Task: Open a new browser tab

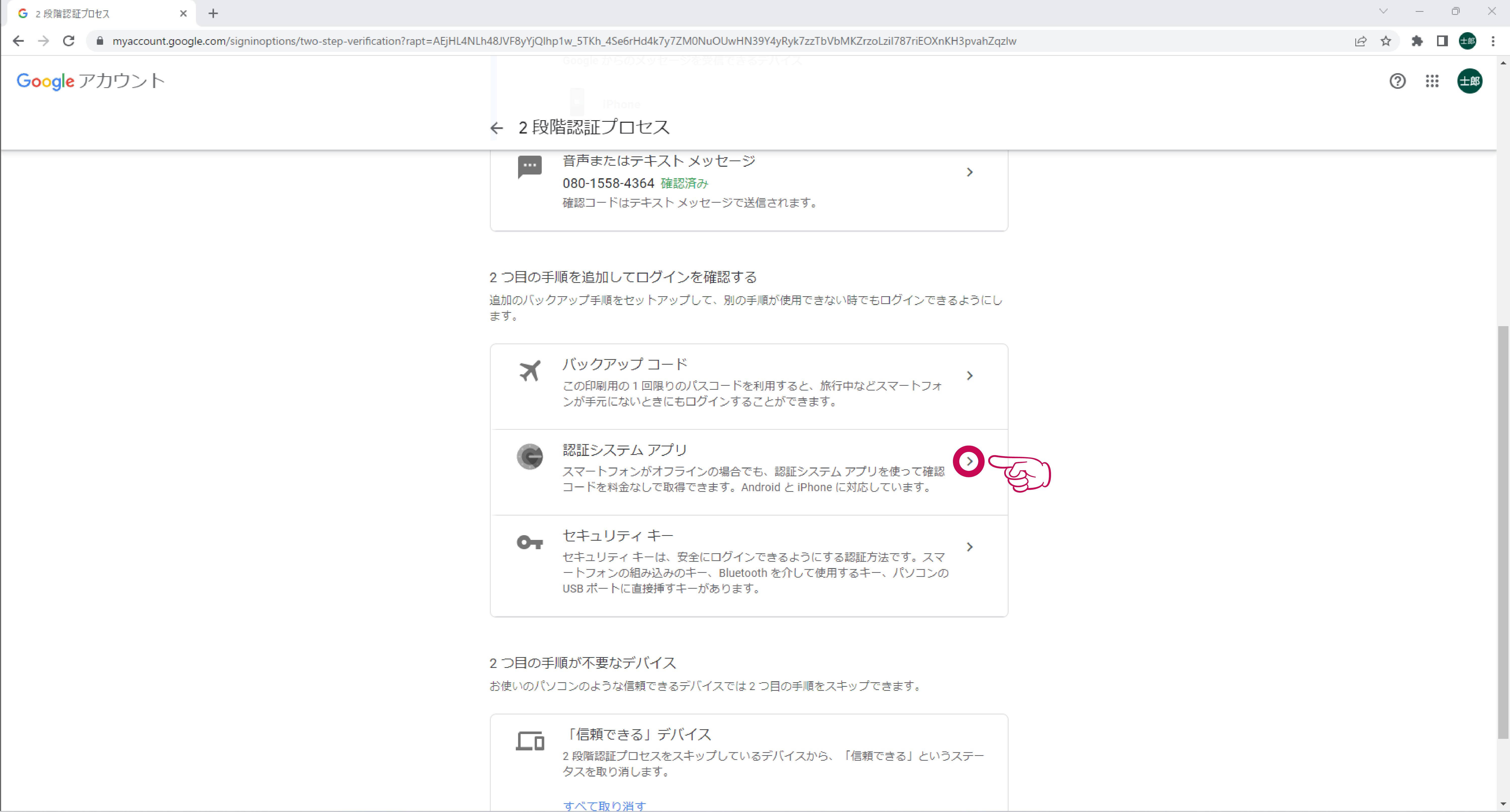Action: (x=213, y=14)
